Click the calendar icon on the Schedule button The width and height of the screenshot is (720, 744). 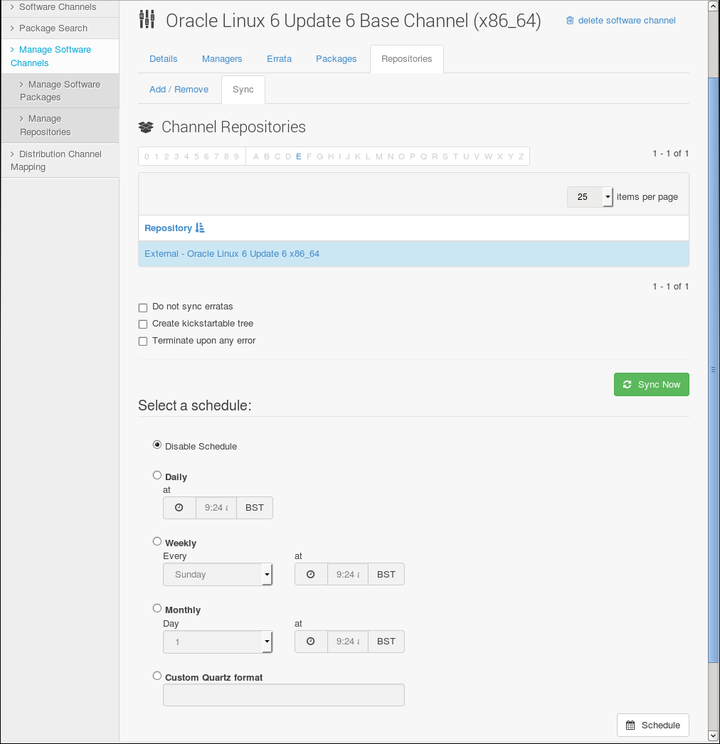point(630,725)
